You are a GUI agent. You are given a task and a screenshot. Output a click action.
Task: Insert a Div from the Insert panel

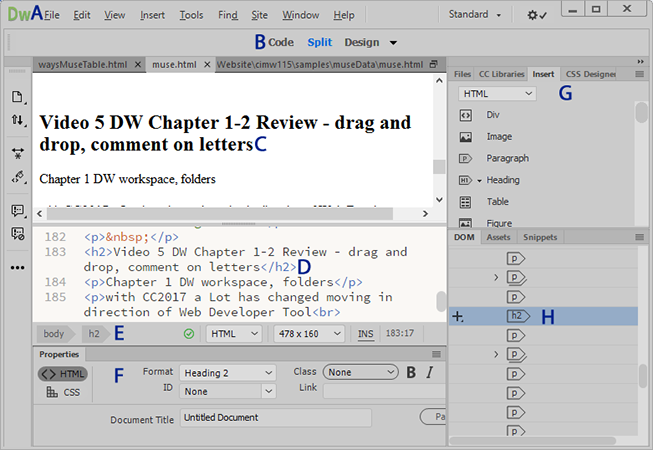492,114
